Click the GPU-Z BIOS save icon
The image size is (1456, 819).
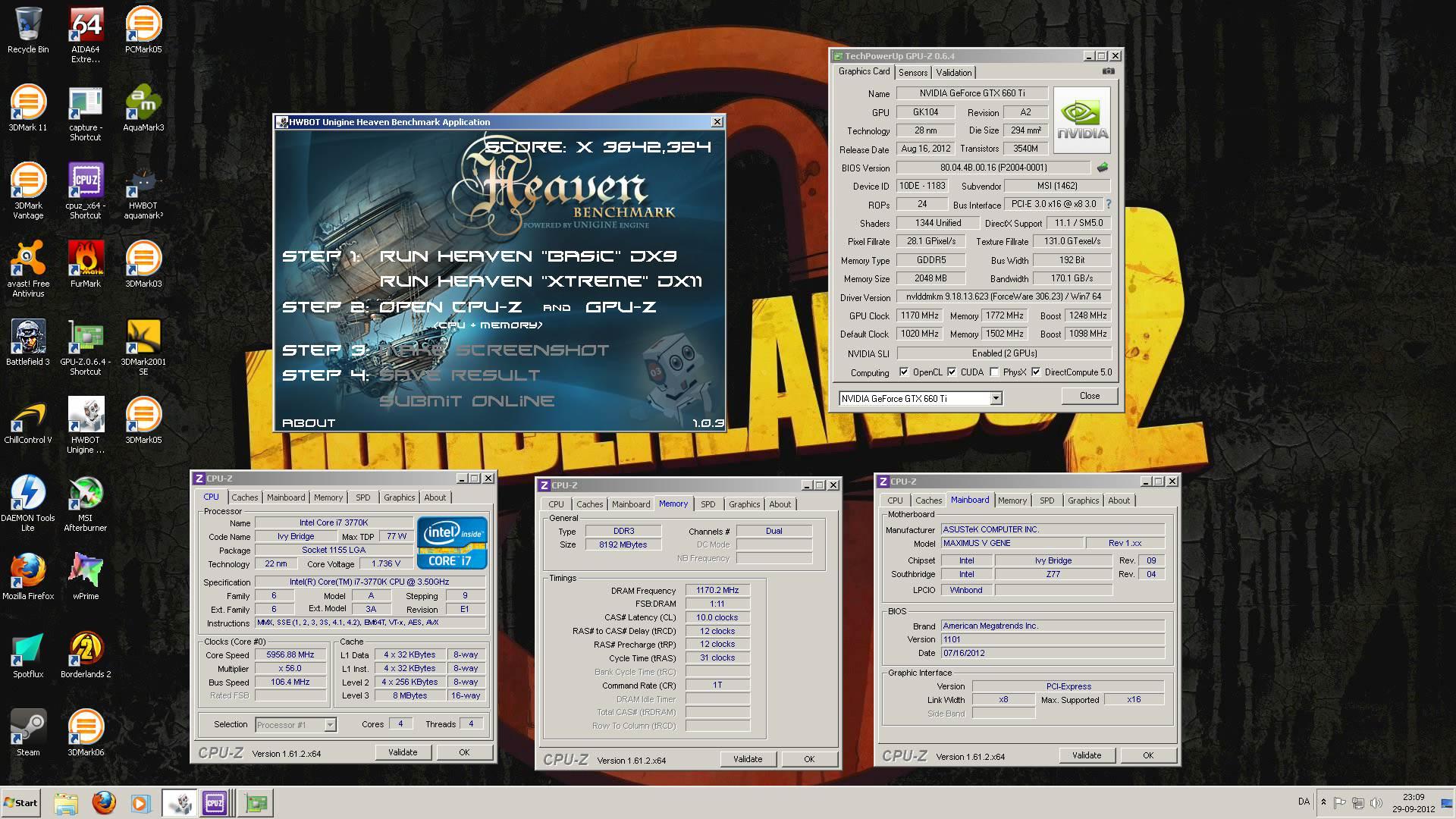click(1102, 168)
